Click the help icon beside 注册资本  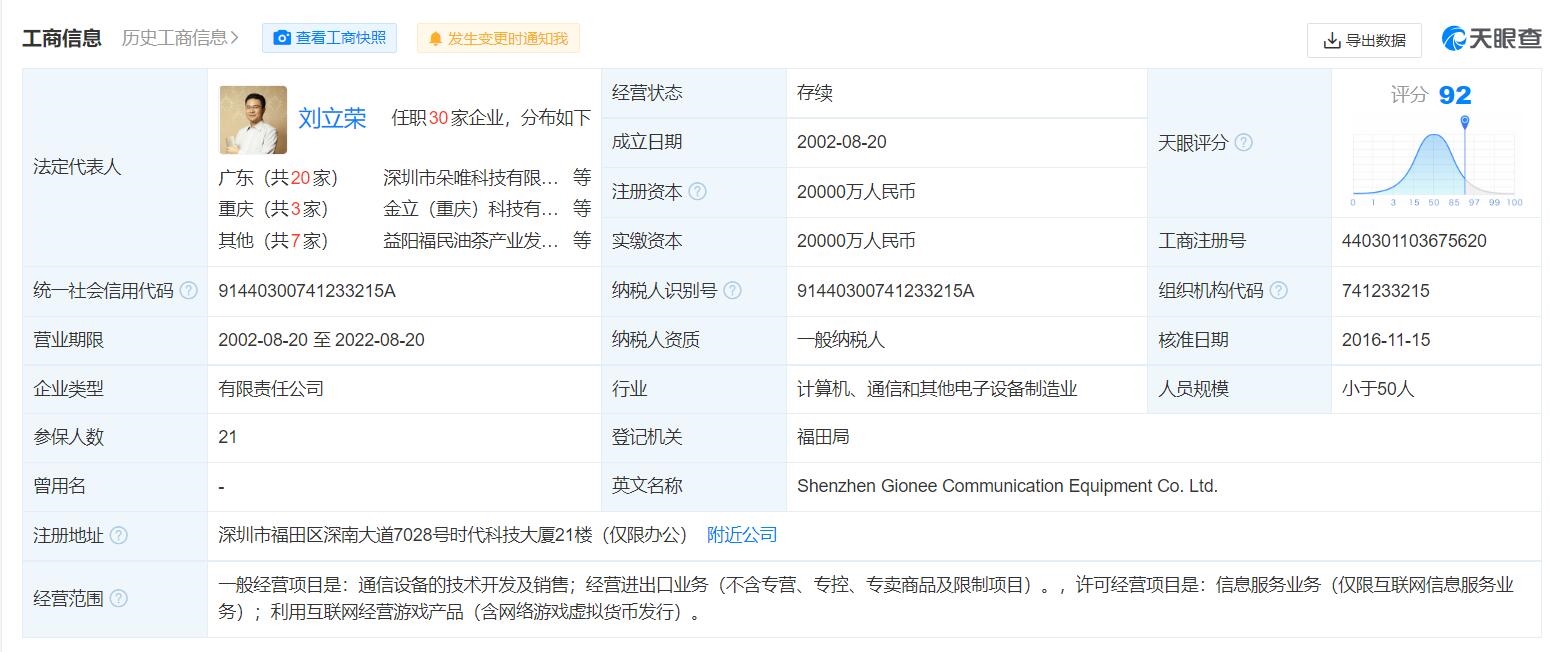pos(697,191)
